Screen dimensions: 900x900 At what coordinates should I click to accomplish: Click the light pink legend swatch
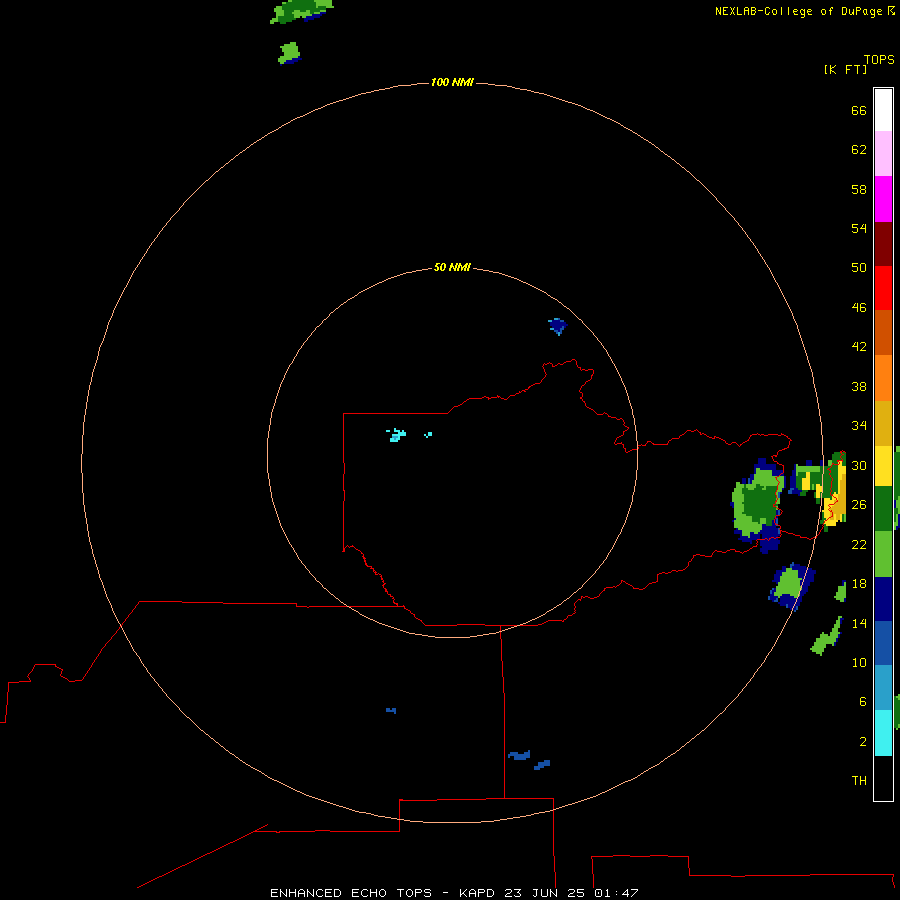(x=883, y=153)
